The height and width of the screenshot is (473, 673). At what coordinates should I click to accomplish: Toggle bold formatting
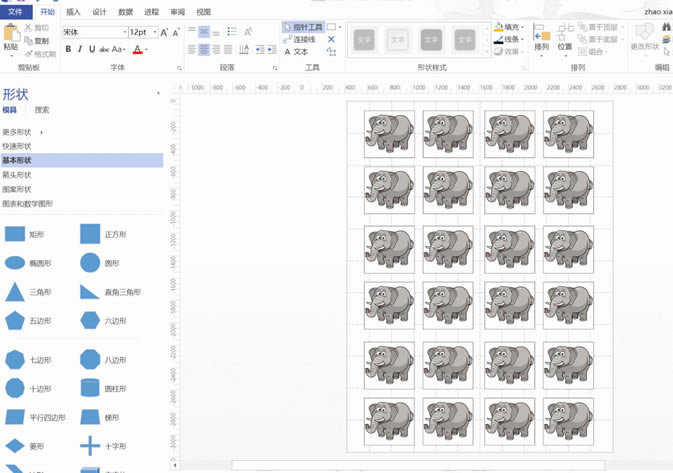pos(68,49)
